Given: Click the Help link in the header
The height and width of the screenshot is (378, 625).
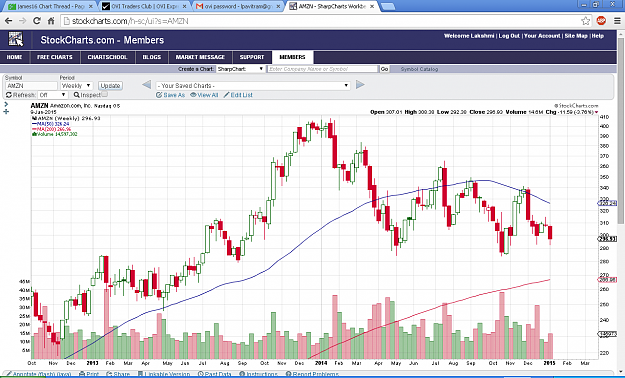Looking at the screenshot, I should tap(597, 36).
